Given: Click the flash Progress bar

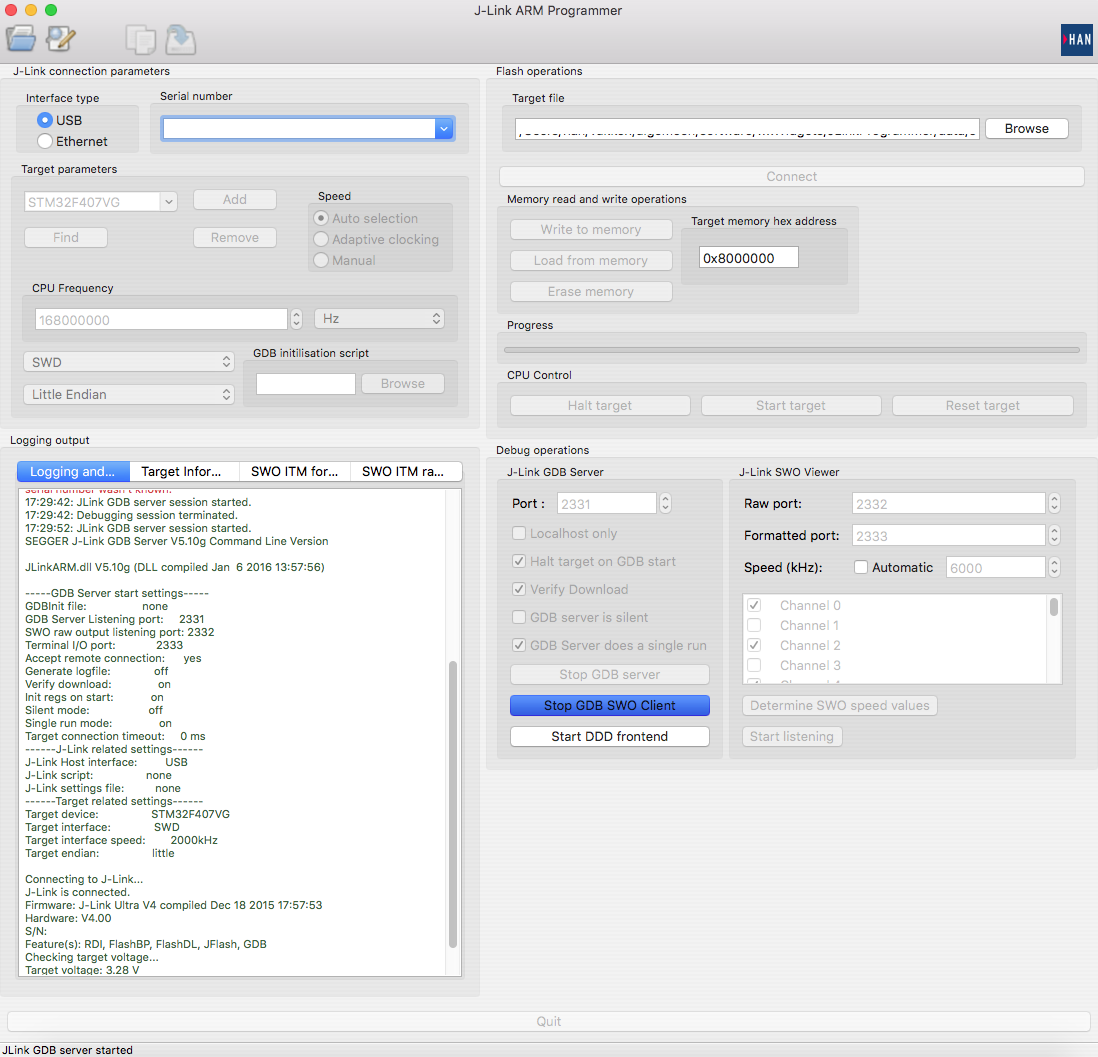Looking at the screenshot, I should [x=791, y=350].
